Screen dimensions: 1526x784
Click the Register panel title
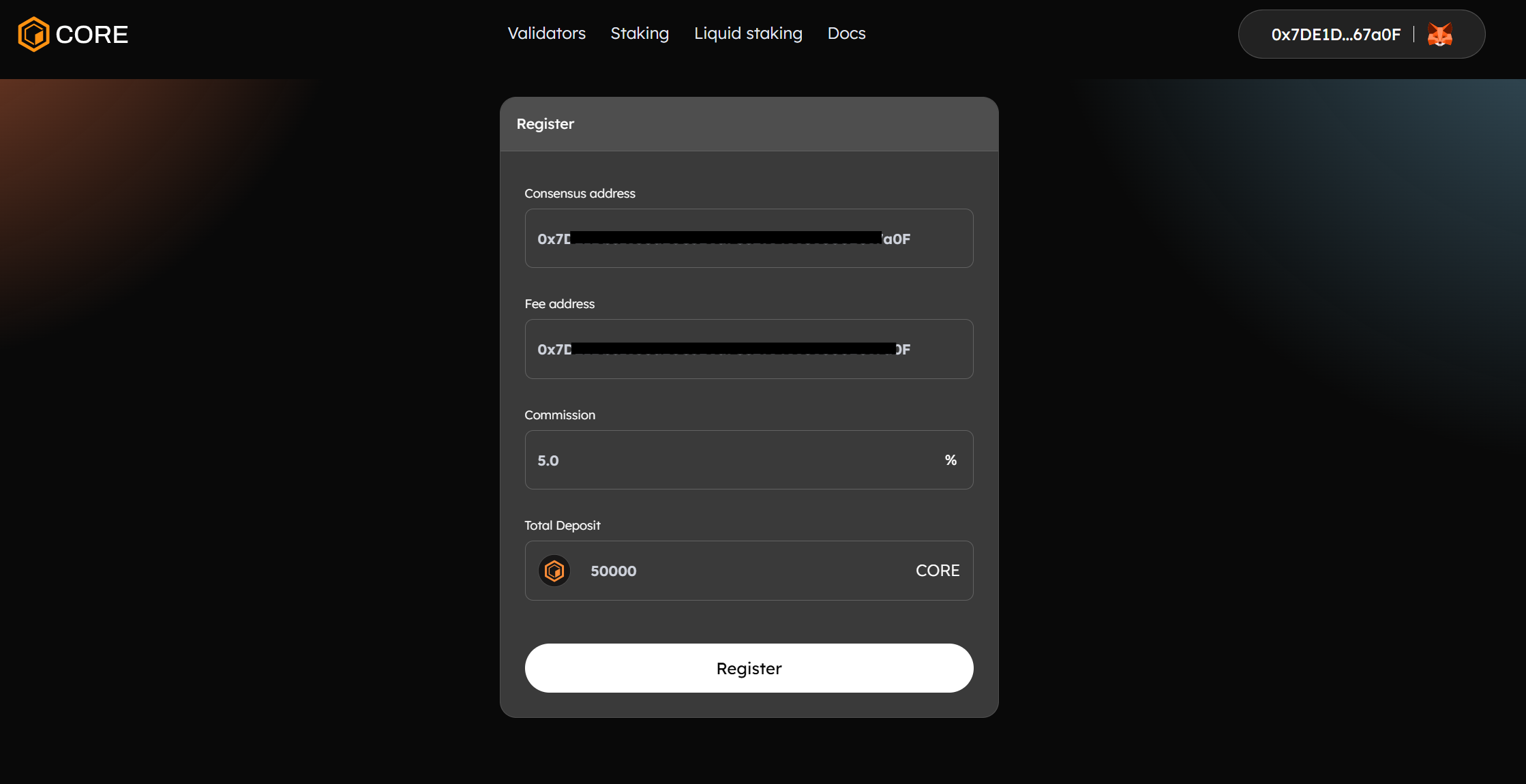point(545,123)
